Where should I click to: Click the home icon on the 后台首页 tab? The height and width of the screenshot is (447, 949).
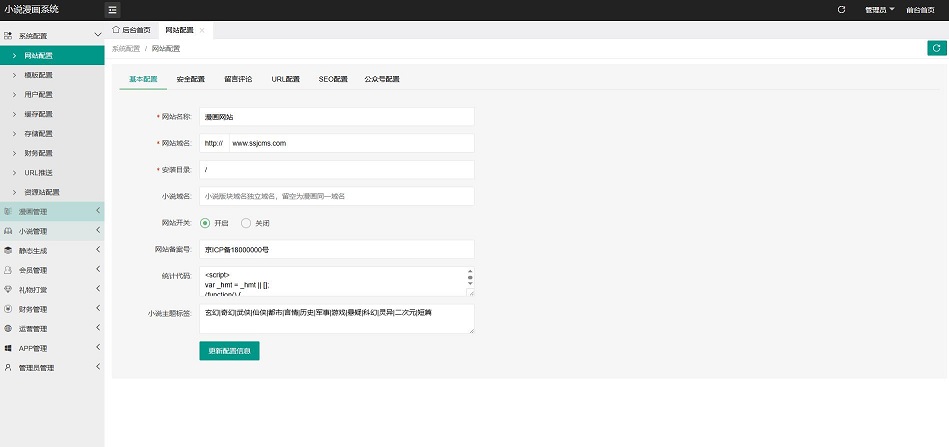point(116,31)
